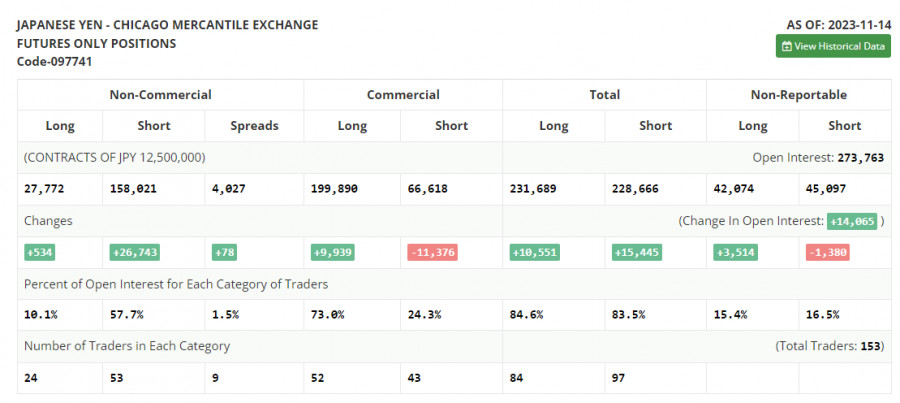Select the commercial short value 66,618

point(428,188)
